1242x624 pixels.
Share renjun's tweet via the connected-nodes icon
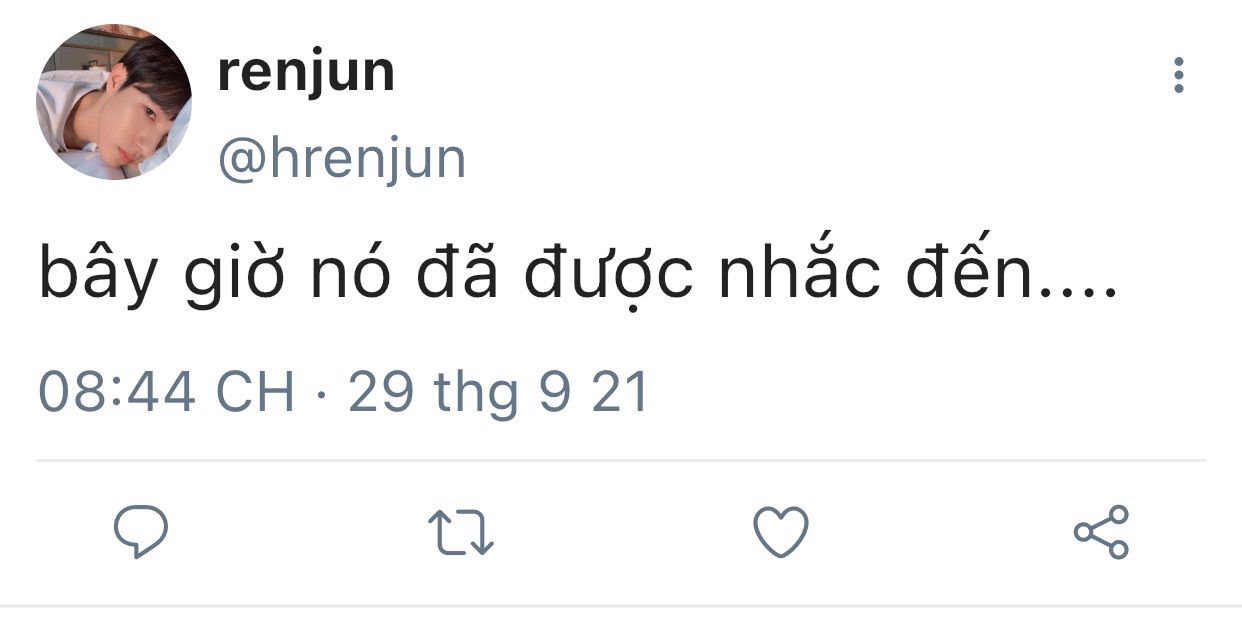pos(1101,532)
